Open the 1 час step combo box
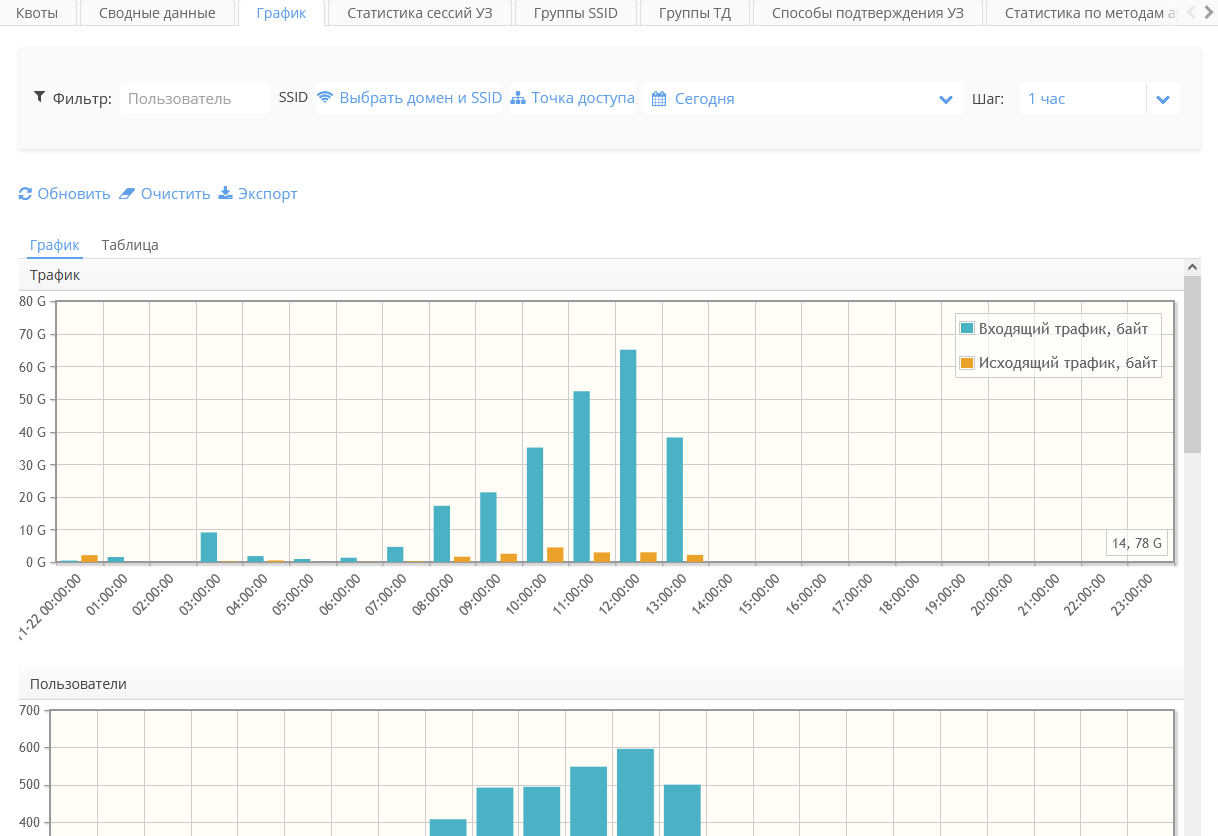1218x836 pixels. click(x=1082, y=99)
